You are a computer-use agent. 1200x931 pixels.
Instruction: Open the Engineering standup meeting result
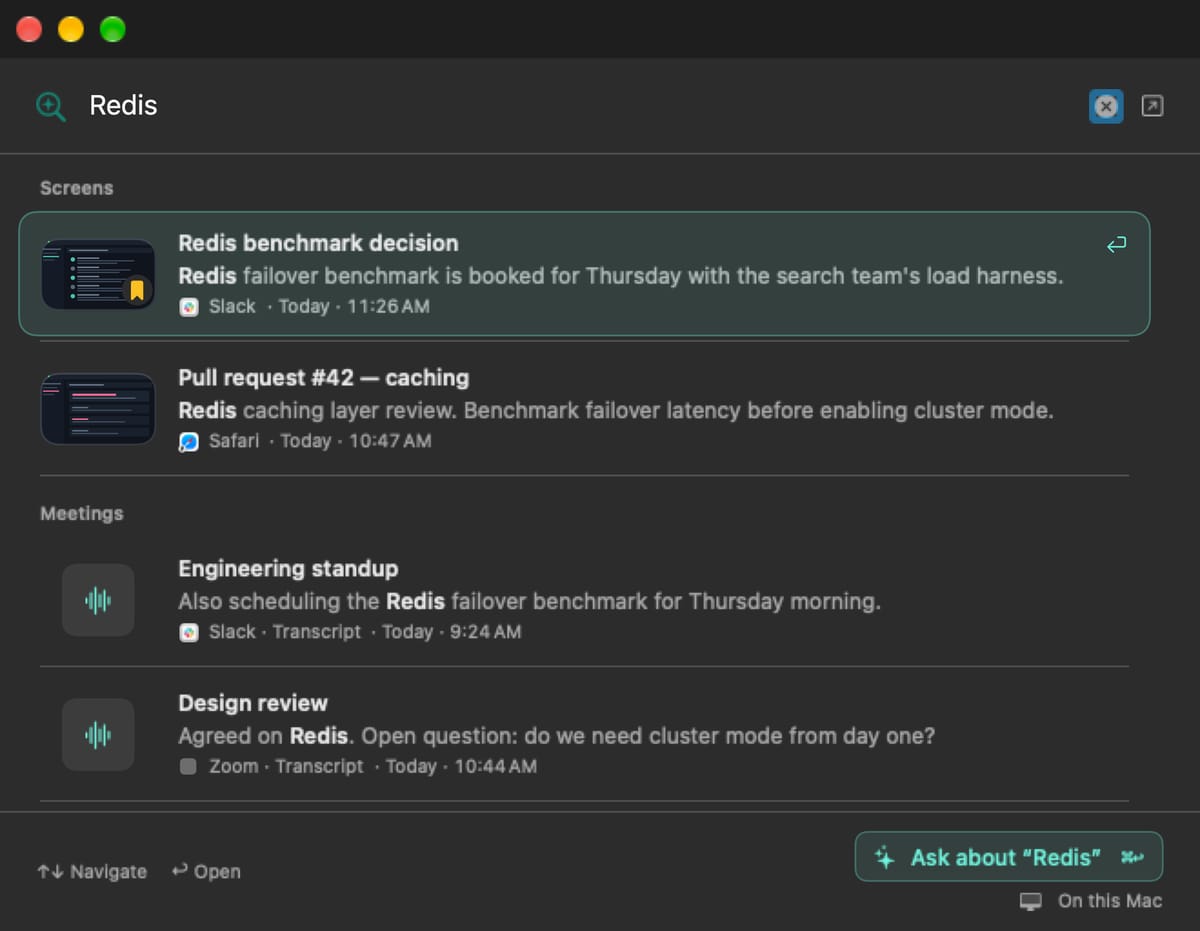coord(584,600)
